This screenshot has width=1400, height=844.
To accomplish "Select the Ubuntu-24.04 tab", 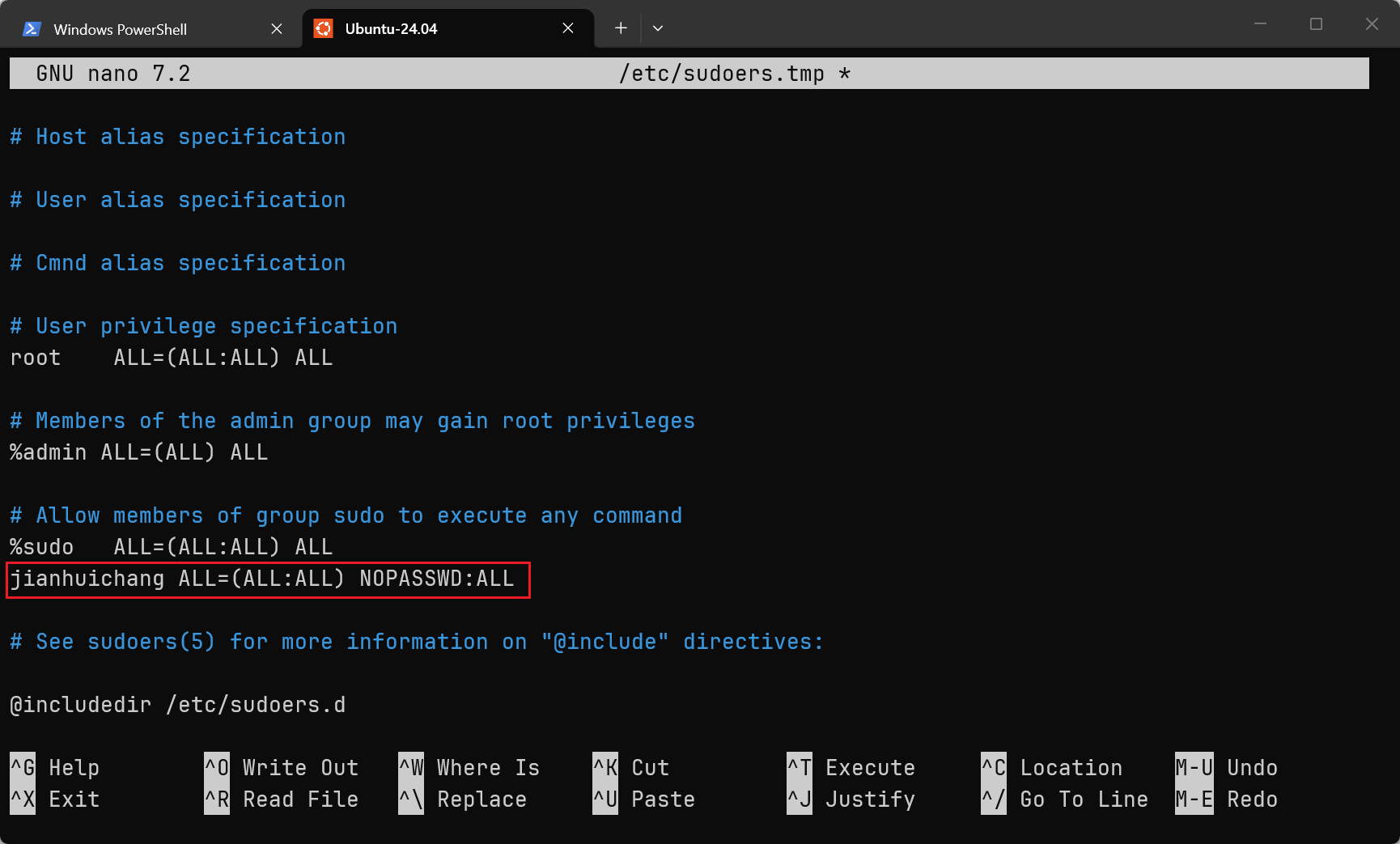I will pos(392,29).
